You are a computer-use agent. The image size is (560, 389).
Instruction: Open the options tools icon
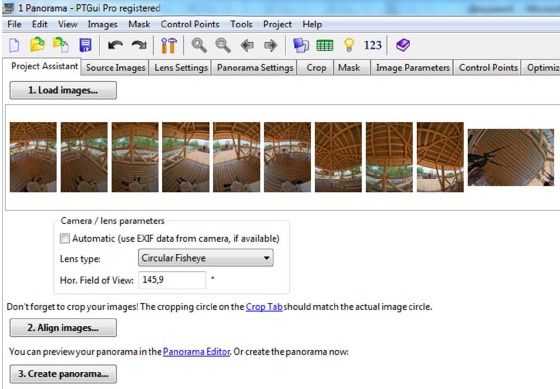coord(169,45)
